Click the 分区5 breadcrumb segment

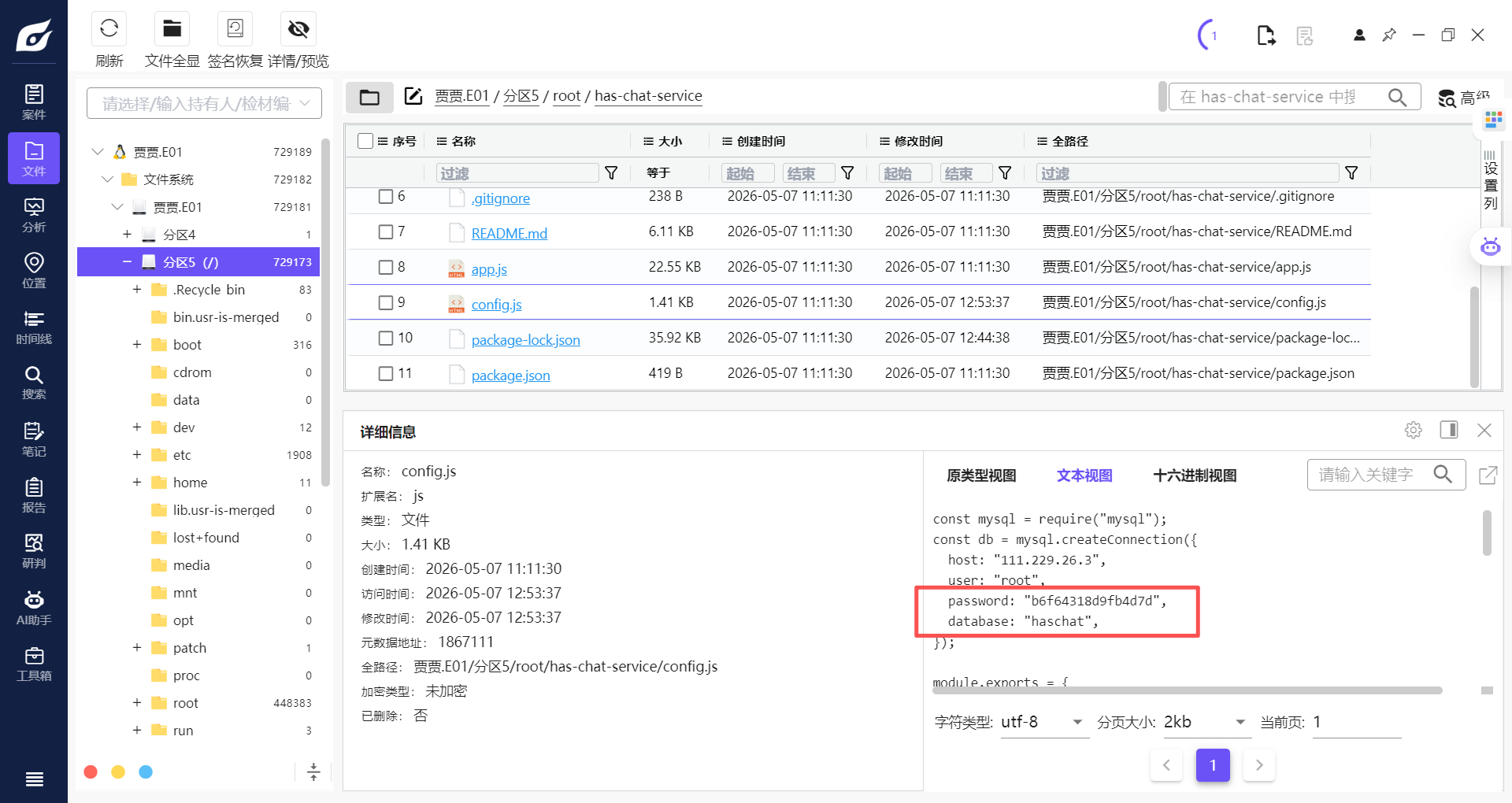(x=521, y=96)
